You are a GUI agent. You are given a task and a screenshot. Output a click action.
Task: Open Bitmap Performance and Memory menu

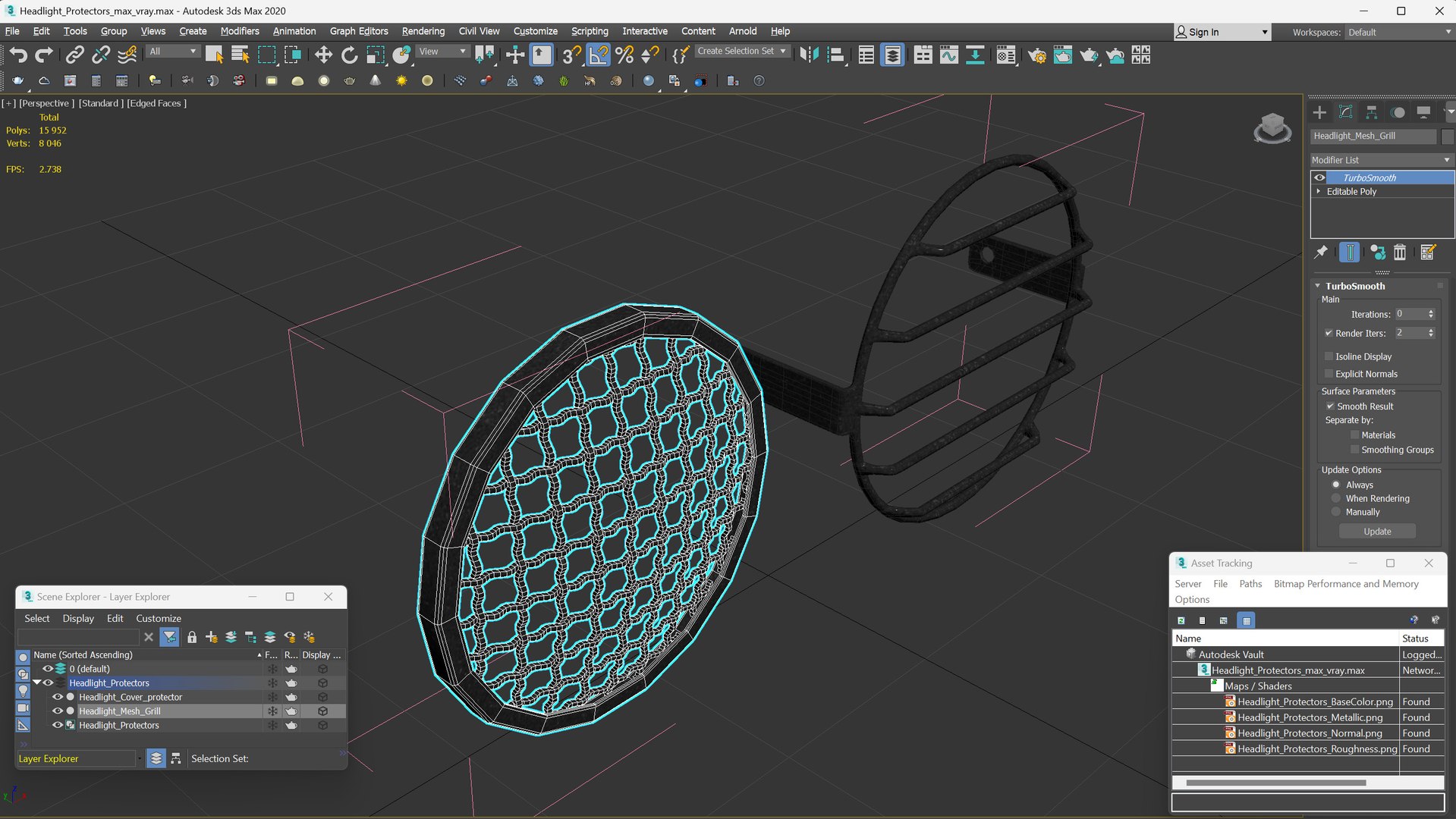click(x=1346, y=584)
